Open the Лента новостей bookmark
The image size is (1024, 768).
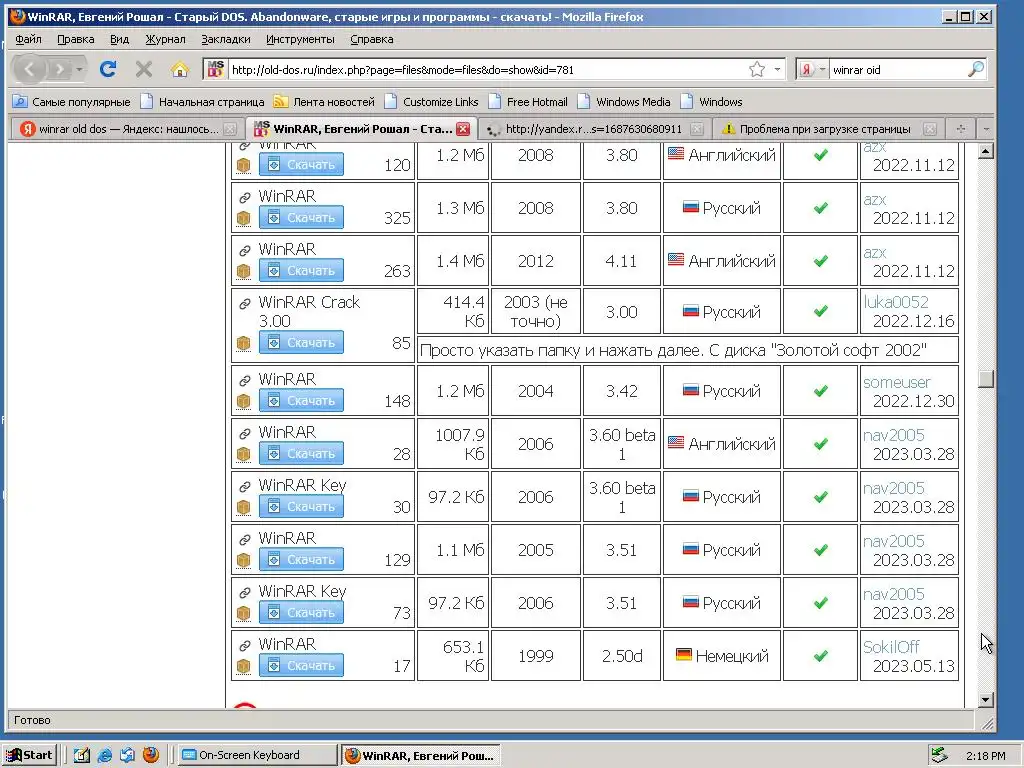tap(324, 102)
